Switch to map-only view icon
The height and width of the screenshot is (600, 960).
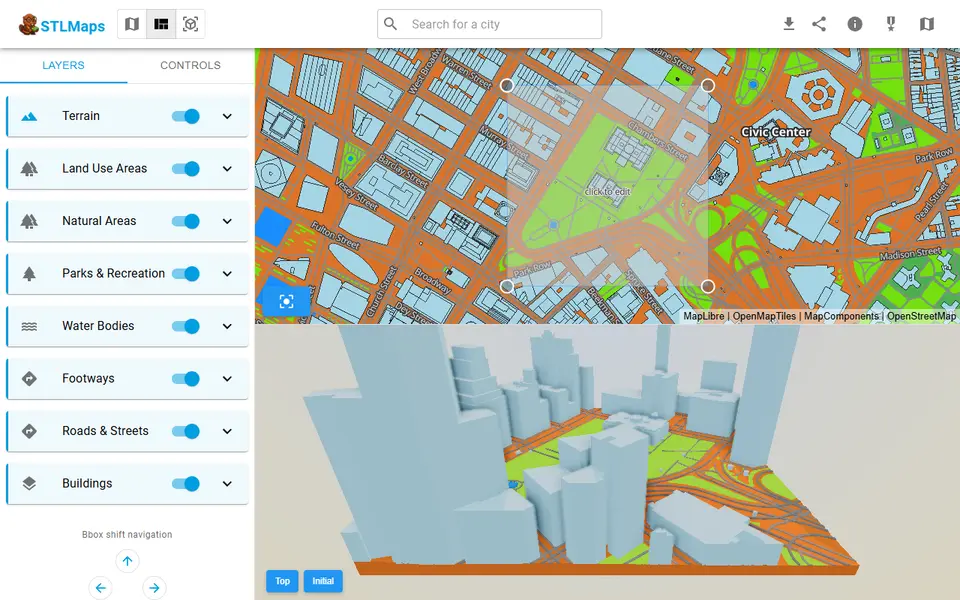tap(132, 24)
